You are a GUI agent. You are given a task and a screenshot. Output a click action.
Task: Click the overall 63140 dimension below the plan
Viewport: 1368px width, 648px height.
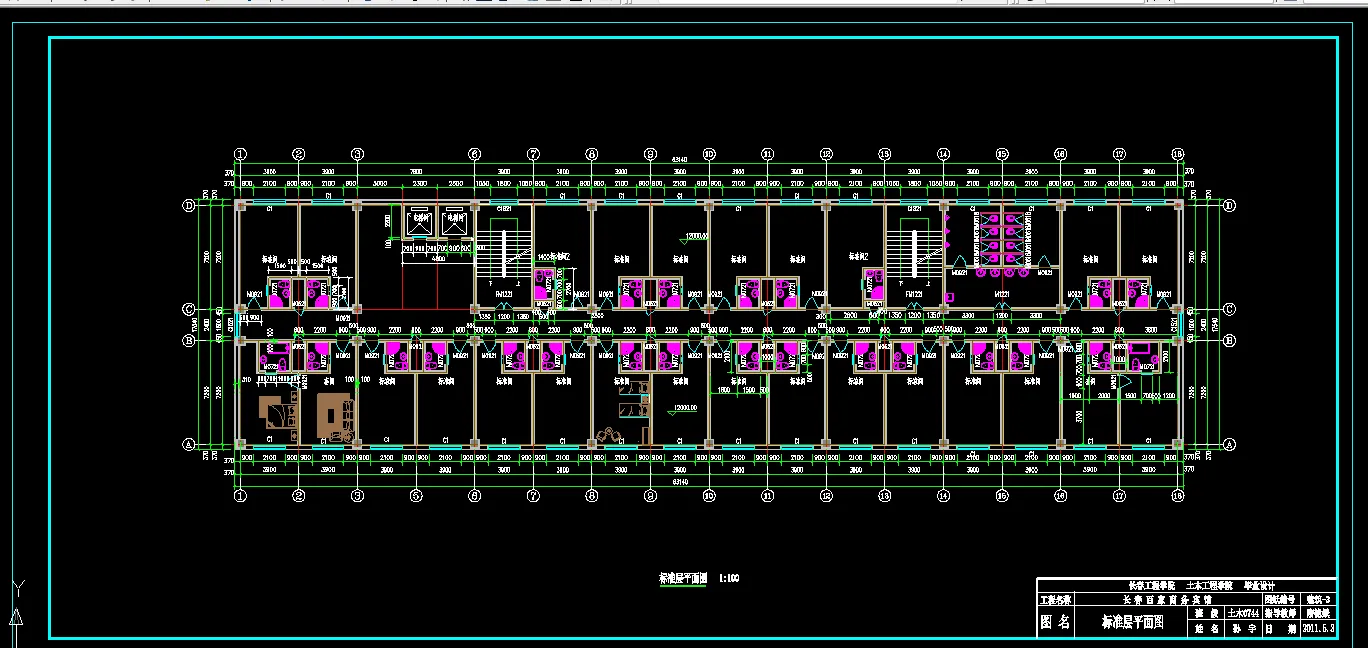point(679,480)
